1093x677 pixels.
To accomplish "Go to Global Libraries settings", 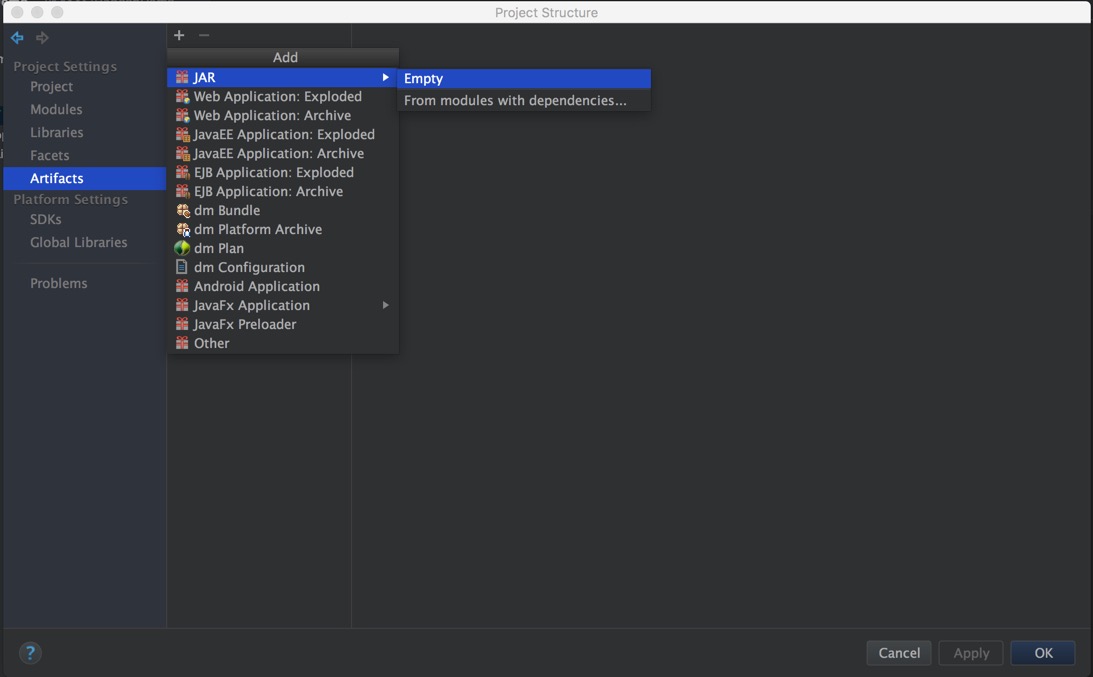I will (78, 242).
